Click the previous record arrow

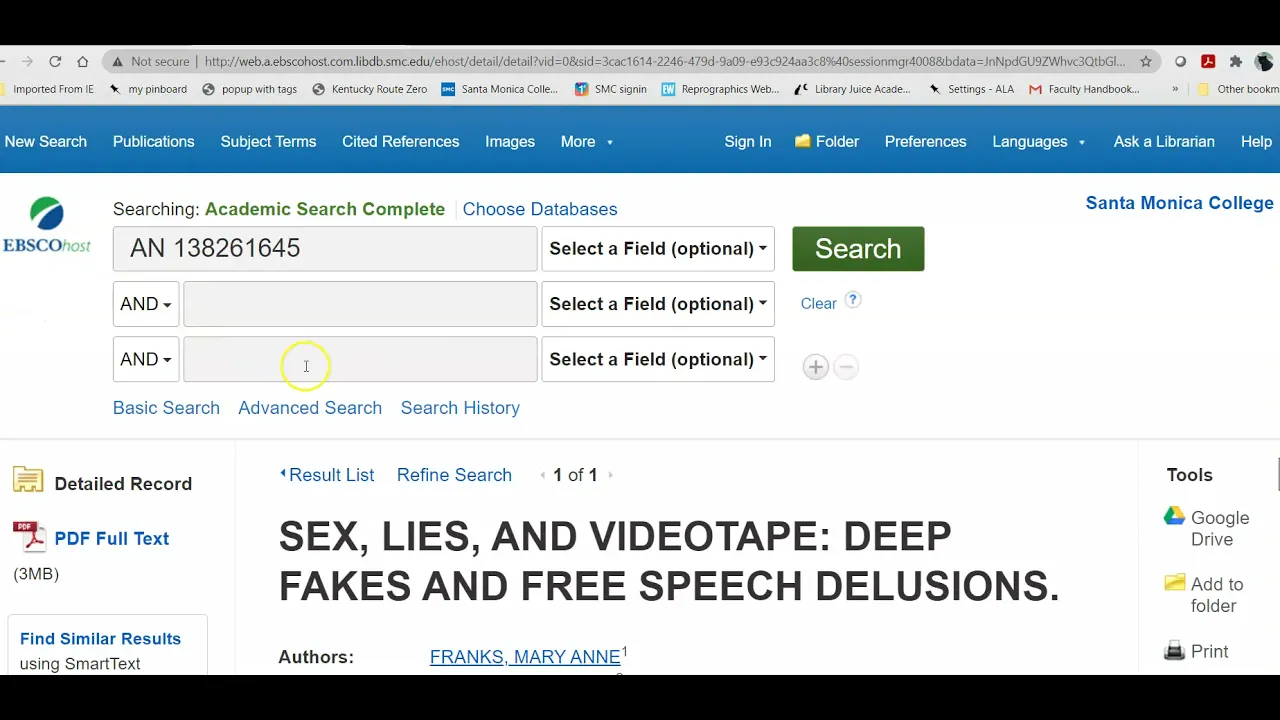pyautogui.click(x=543, y=475)
